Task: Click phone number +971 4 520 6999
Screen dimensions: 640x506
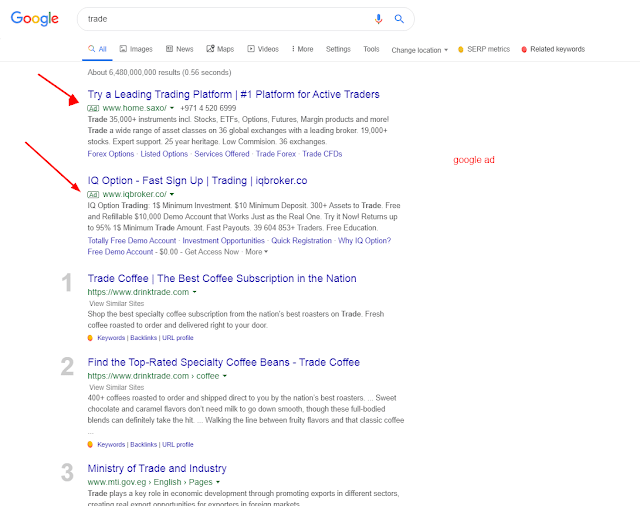Action: pyautogui.click(x=208, y=108)
